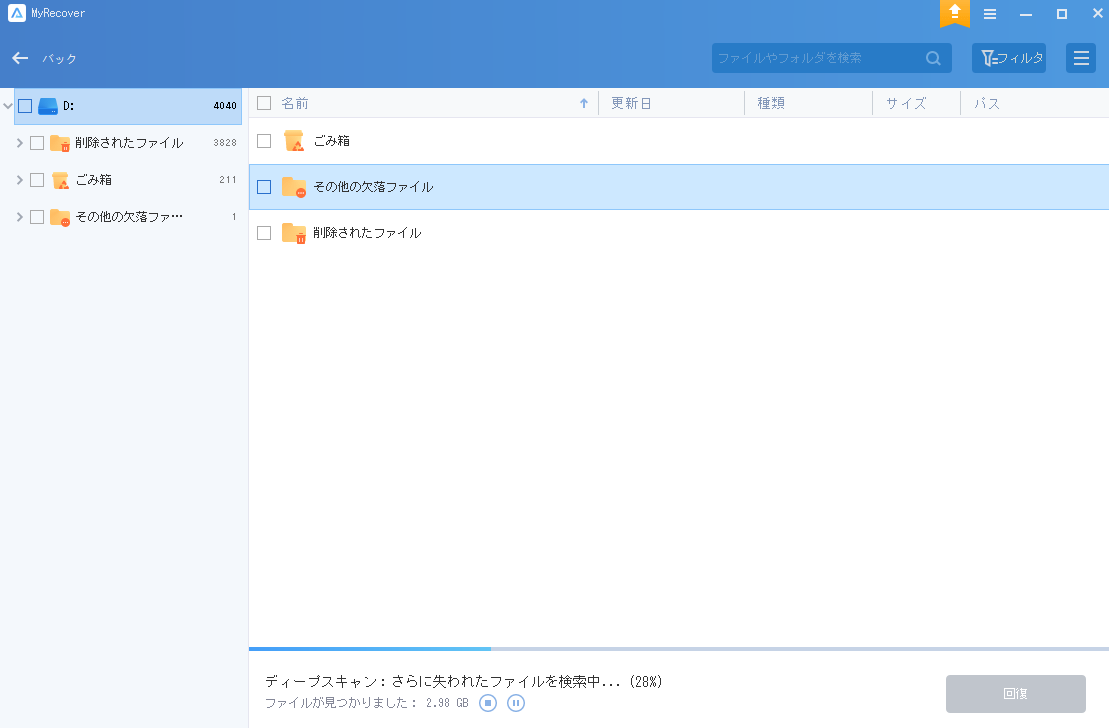Check ごみ箱 in sidebar tree
Screen dimensions: 1109x728
click(x=37, y=180)
